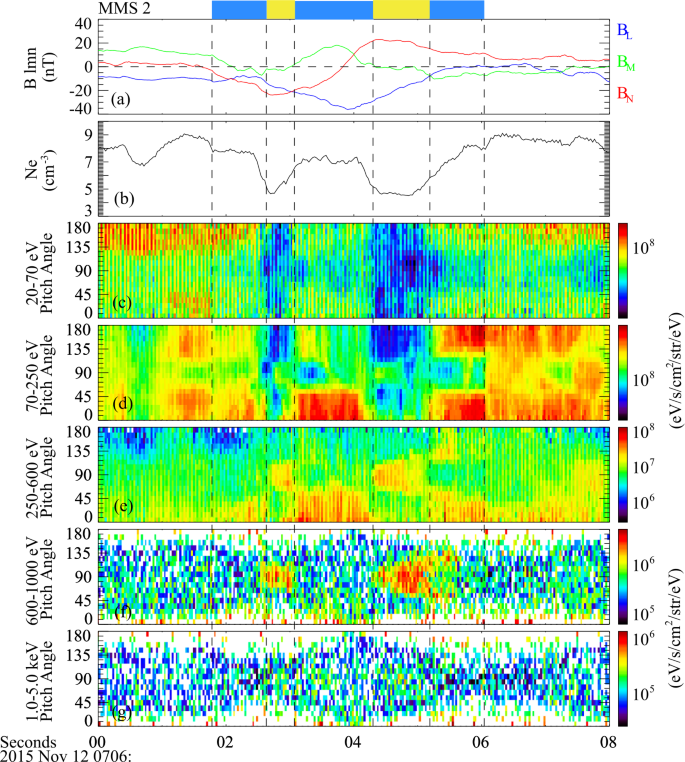Screen dimensions: 685x762
Task: Click the dark 90° dropout in panel (c)
Action: (411, 266)
